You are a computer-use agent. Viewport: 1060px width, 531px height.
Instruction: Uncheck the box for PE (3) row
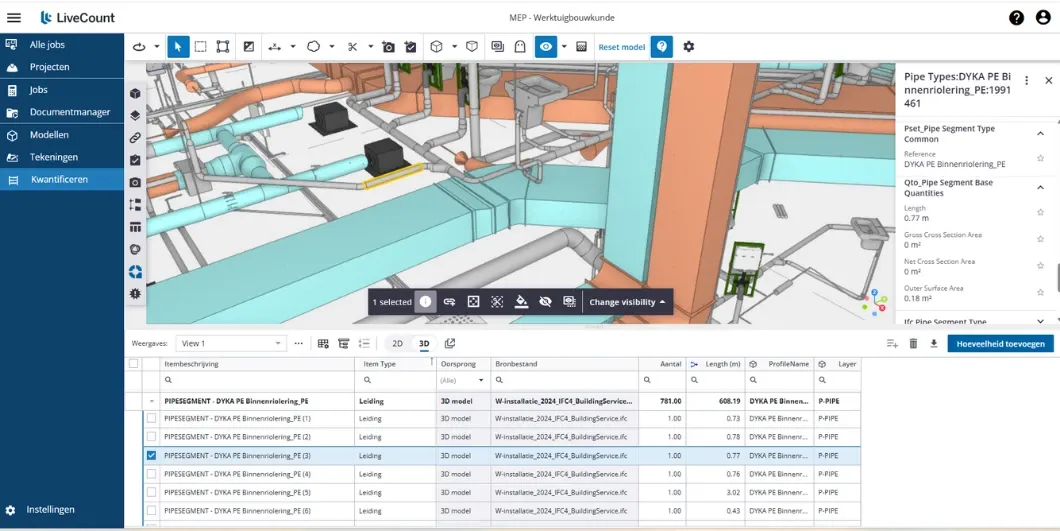click(151, 455)
